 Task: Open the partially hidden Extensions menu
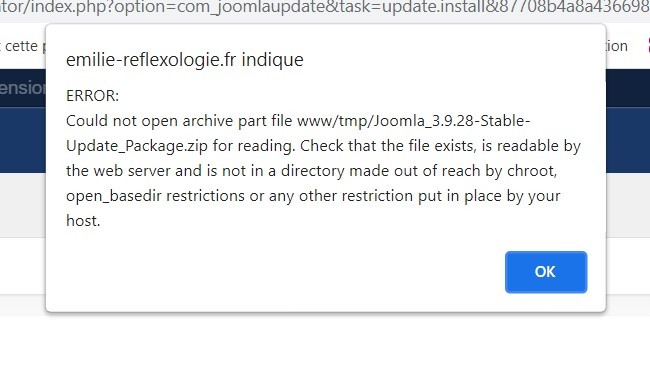[22, 88]
